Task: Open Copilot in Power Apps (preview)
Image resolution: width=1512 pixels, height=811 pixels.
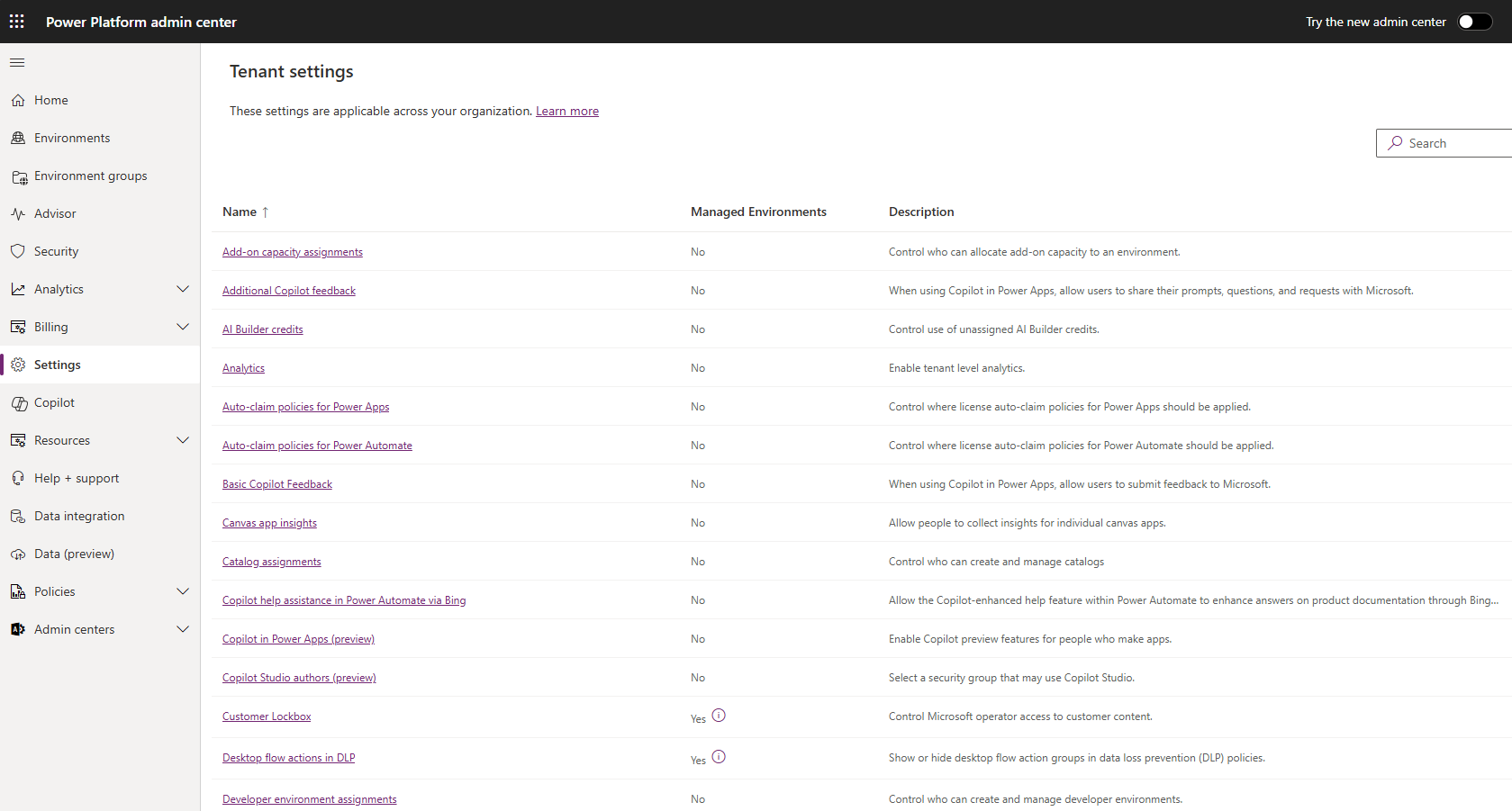Action: [x=298, y=639]
